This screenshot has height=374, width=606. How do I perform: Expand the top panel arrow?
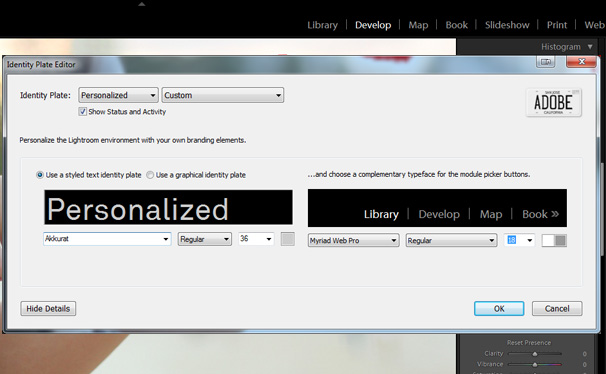click(142, 4)
